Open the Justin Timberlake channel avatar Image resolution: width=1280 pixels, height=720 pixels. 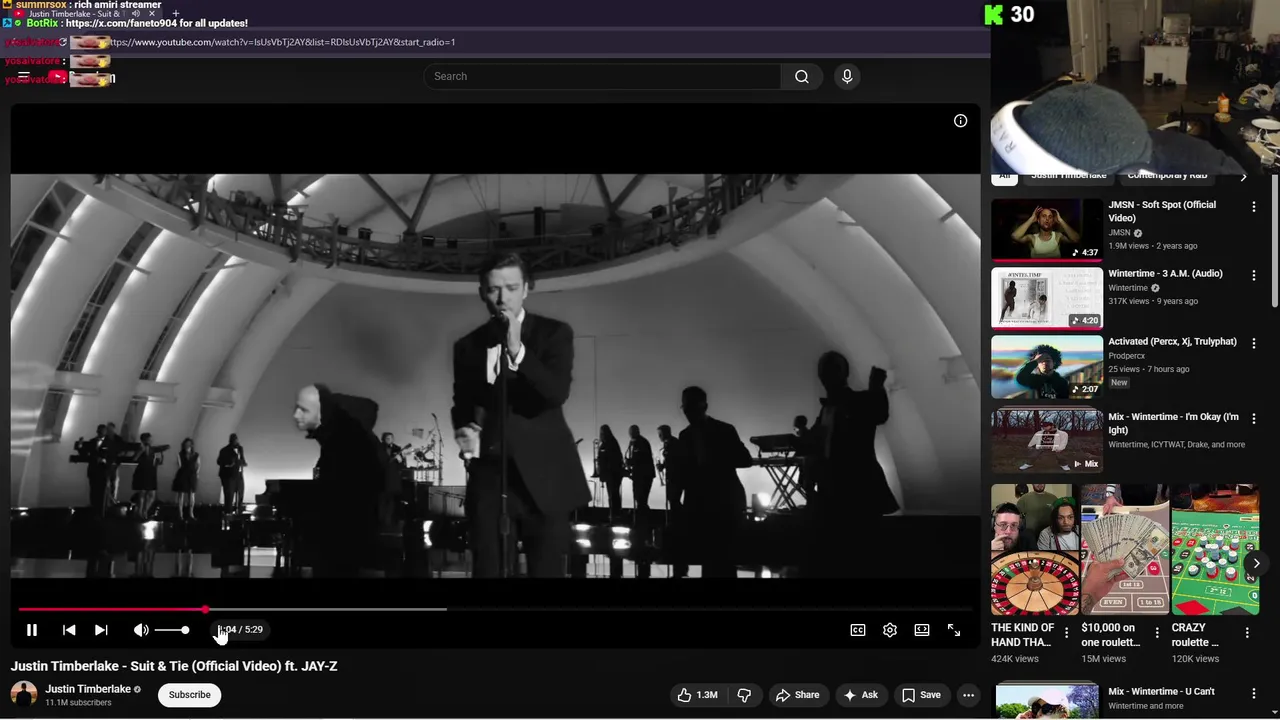coord(24,694)
